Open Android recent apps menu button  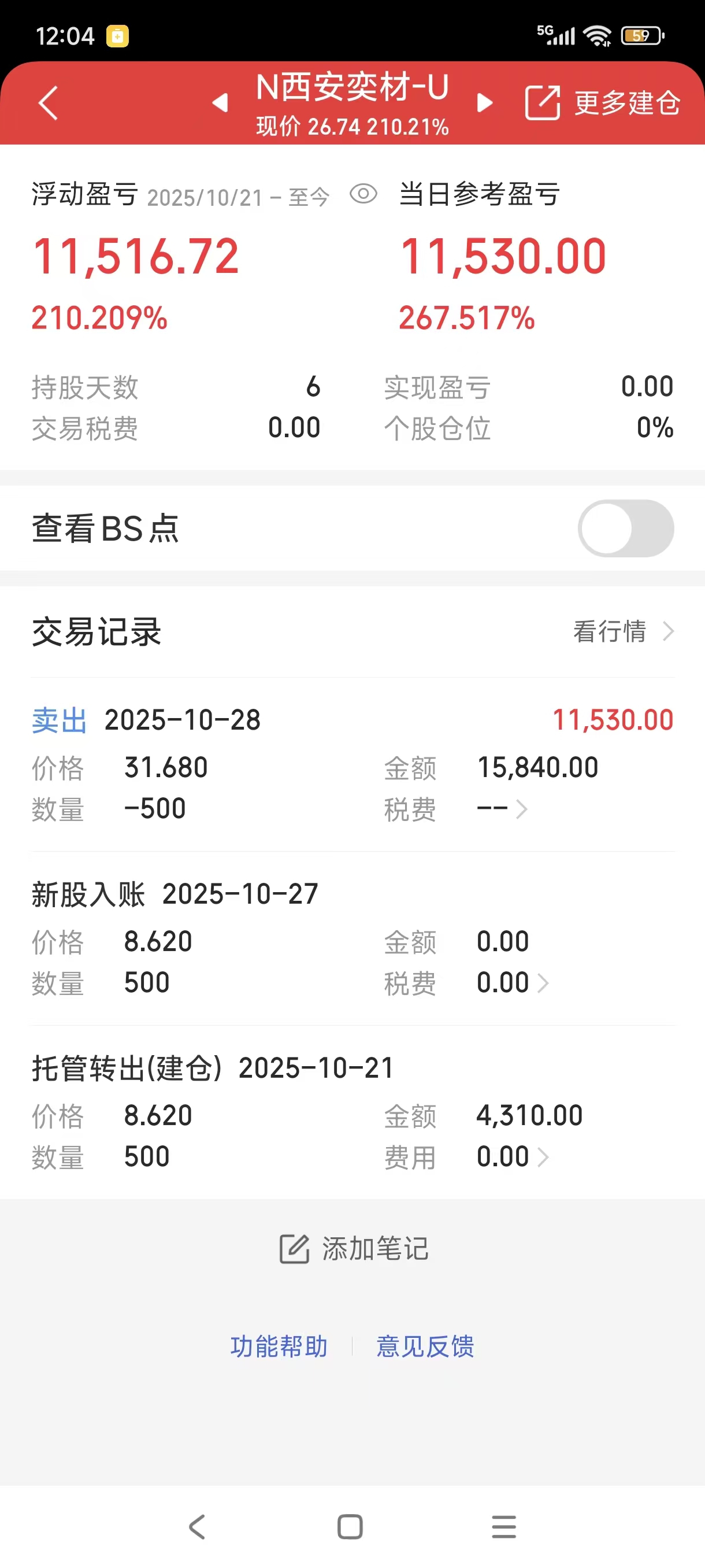click(504, 1526)
